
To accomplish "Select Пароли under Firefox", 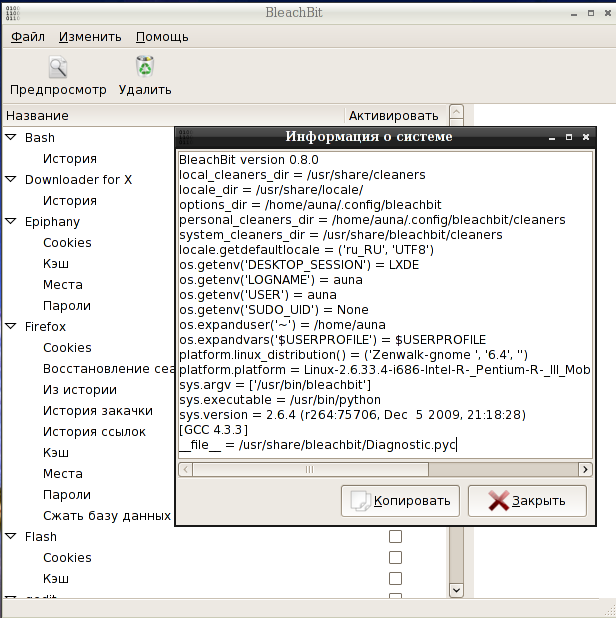I will tap(67, 495).
